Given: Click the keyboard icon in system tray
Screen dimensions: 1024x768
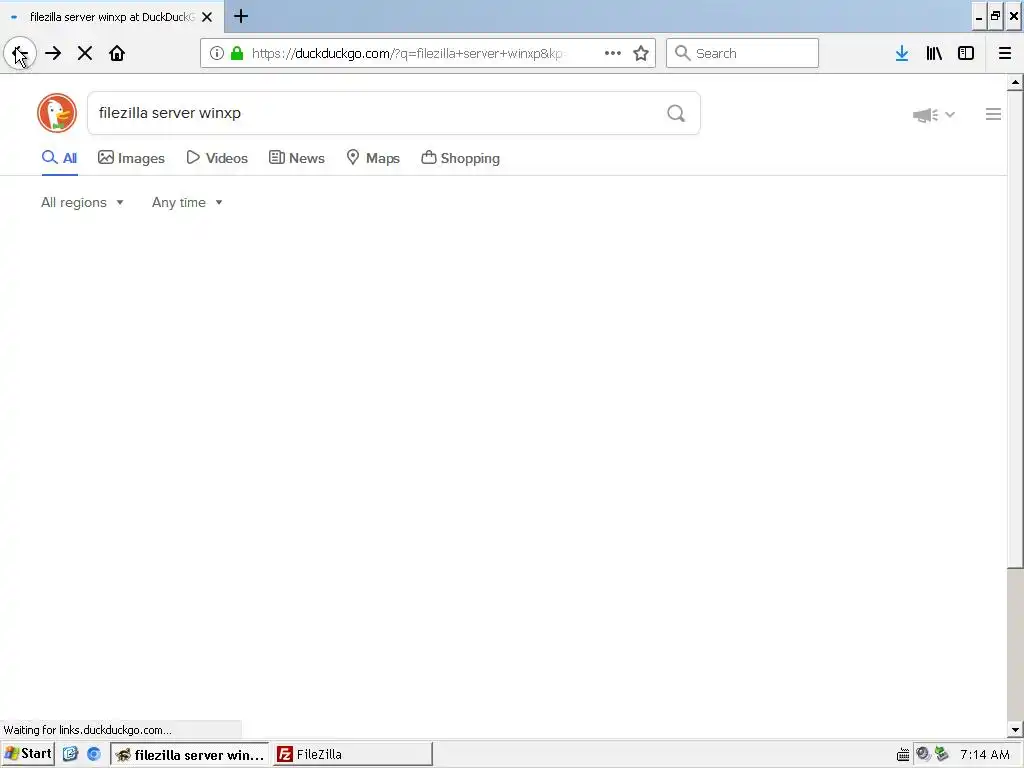Looking at the screenshot, I should click(x=903, y=755).
